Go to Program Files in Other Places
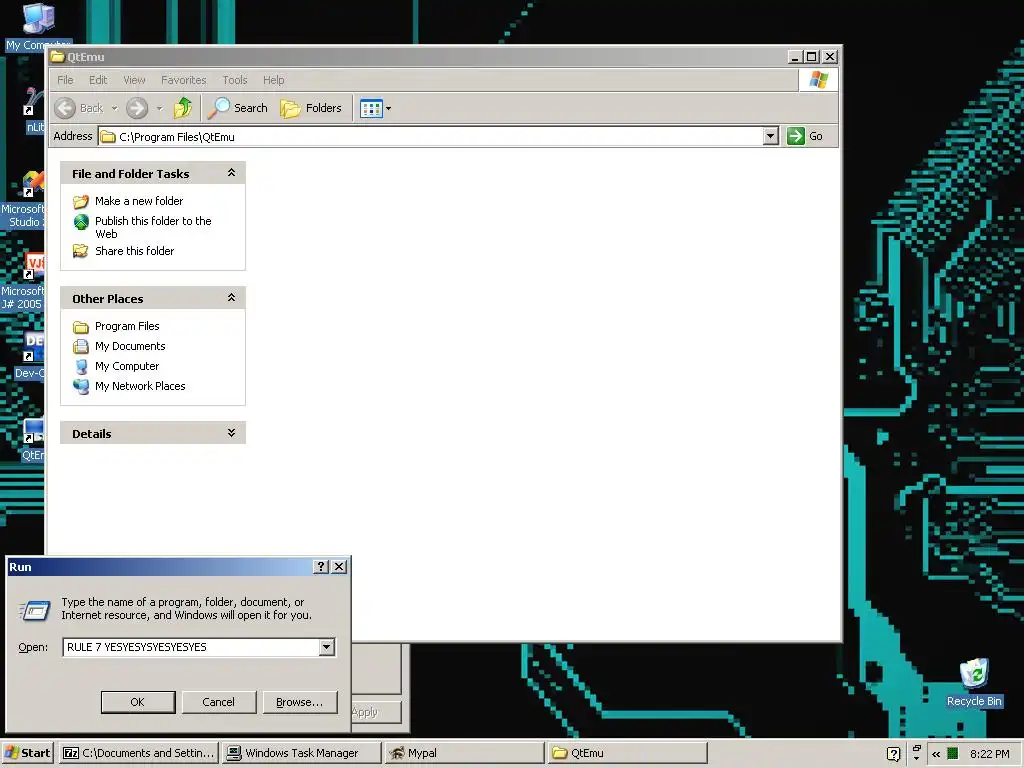Screen dimensions: 1024x768 click(x=127, y=326)
